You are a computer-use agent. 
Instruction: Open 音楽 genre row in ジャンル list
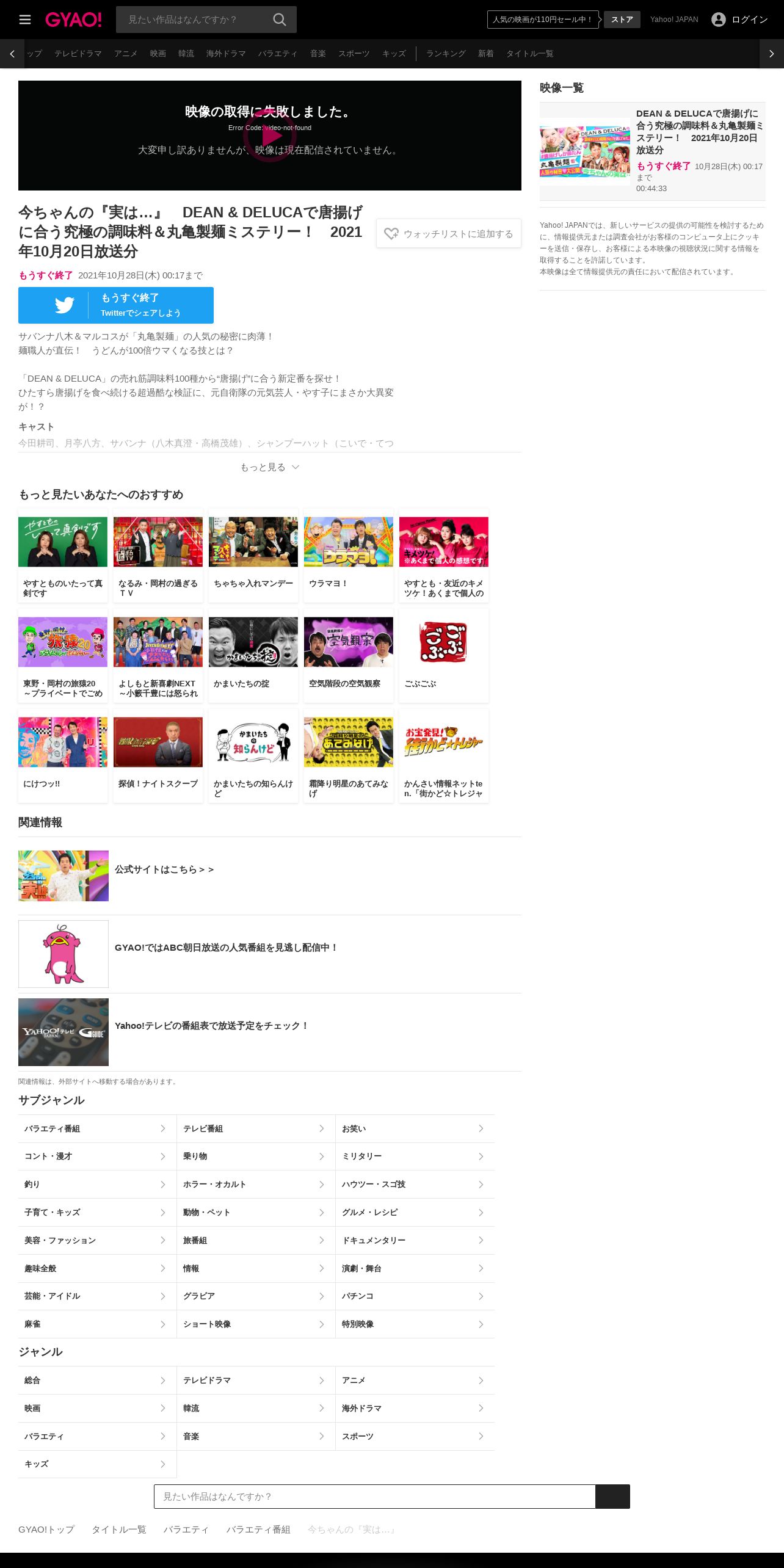tap(256, 1436)
